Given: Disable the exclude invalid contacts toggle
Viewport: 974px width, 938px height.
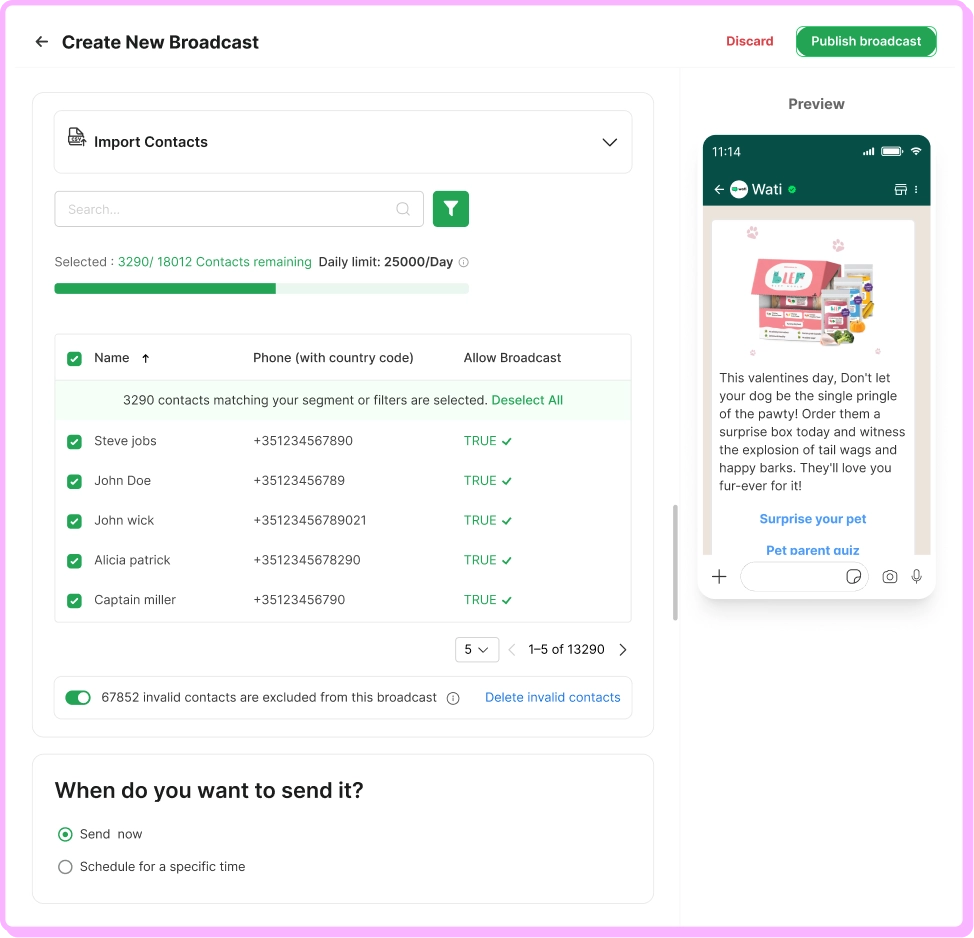Looking at the screenshot, I should tap(78, 697).
